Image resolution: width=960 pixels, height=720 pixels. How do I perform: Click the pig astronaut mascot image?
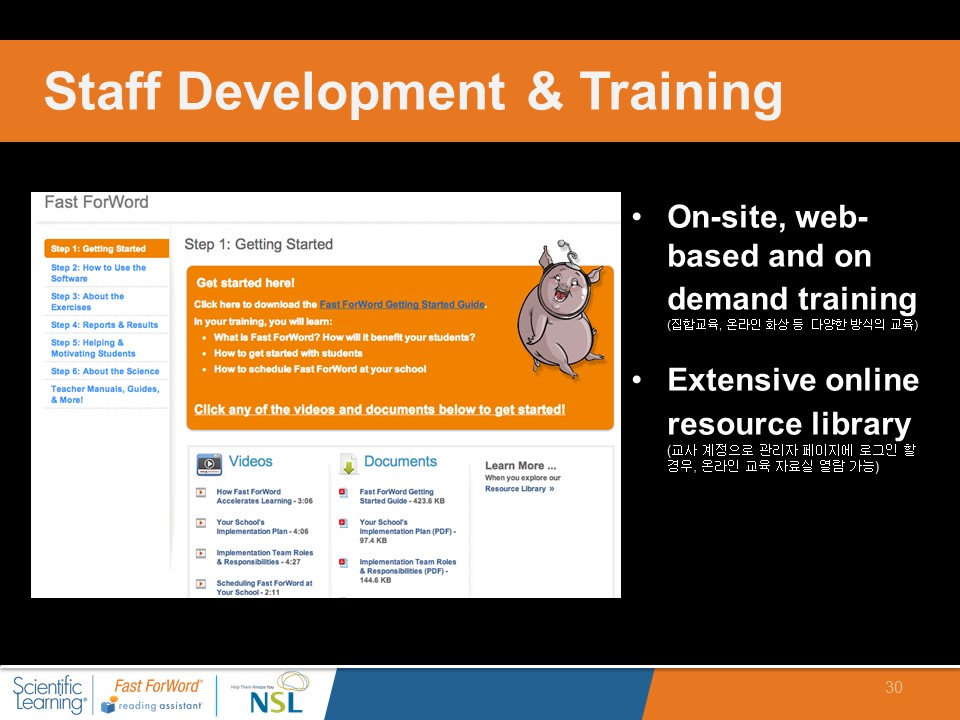click(x=560, y=310)
